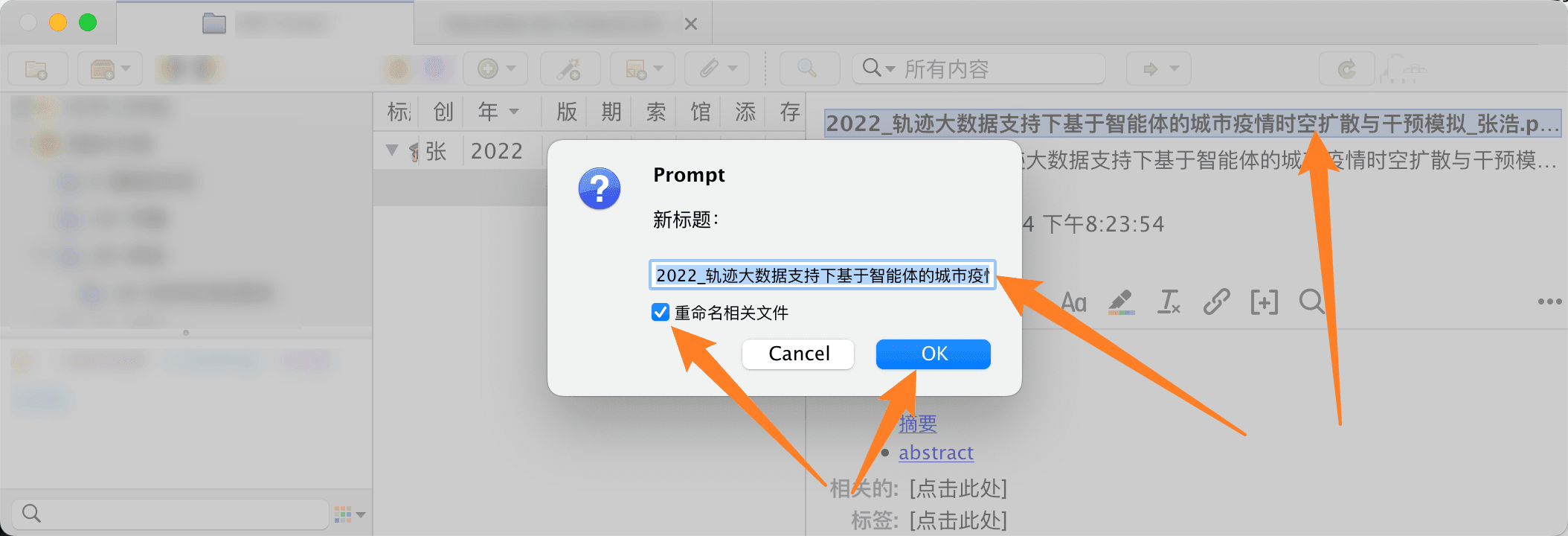Image resolution: width=1568 pixels, height=536 pixels.
Task: Open the 摘要 link in the note
Action: point(917,424)
